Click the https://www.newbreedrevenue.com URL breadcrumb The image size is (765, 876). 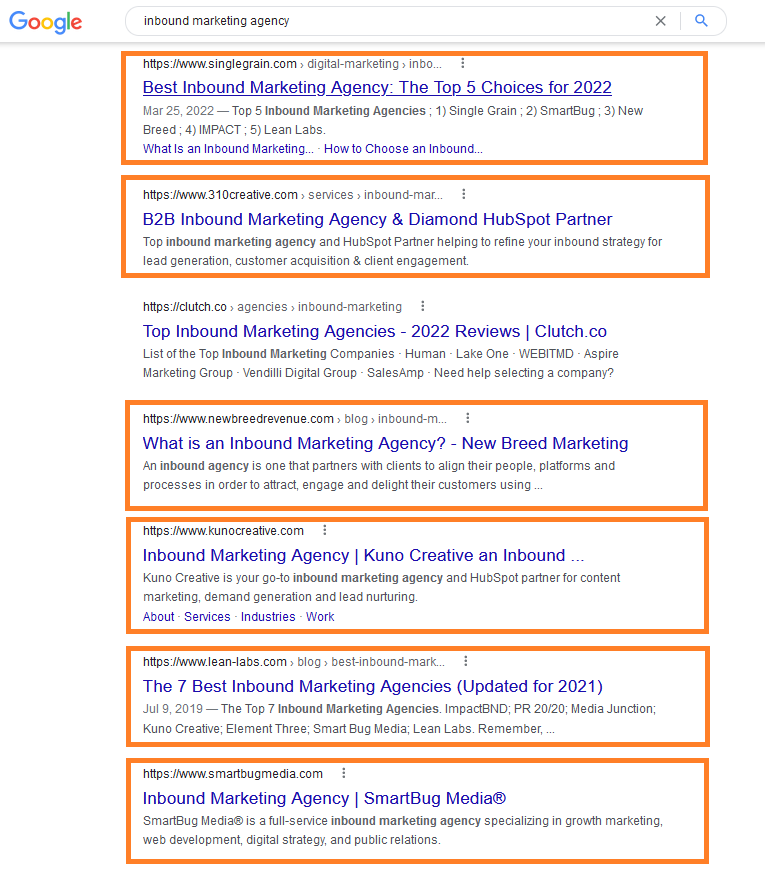pos(295,418)
